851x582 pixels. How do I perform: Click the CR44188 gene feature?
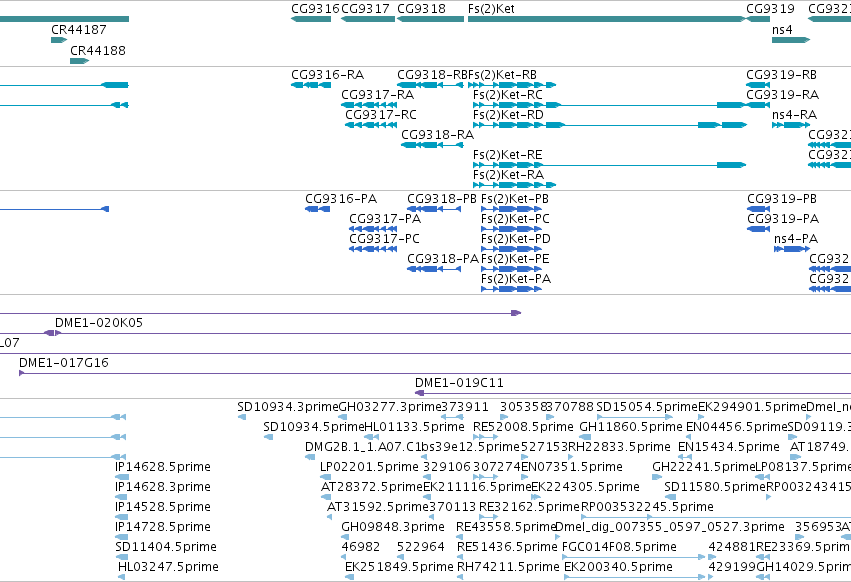pos(79,61)
